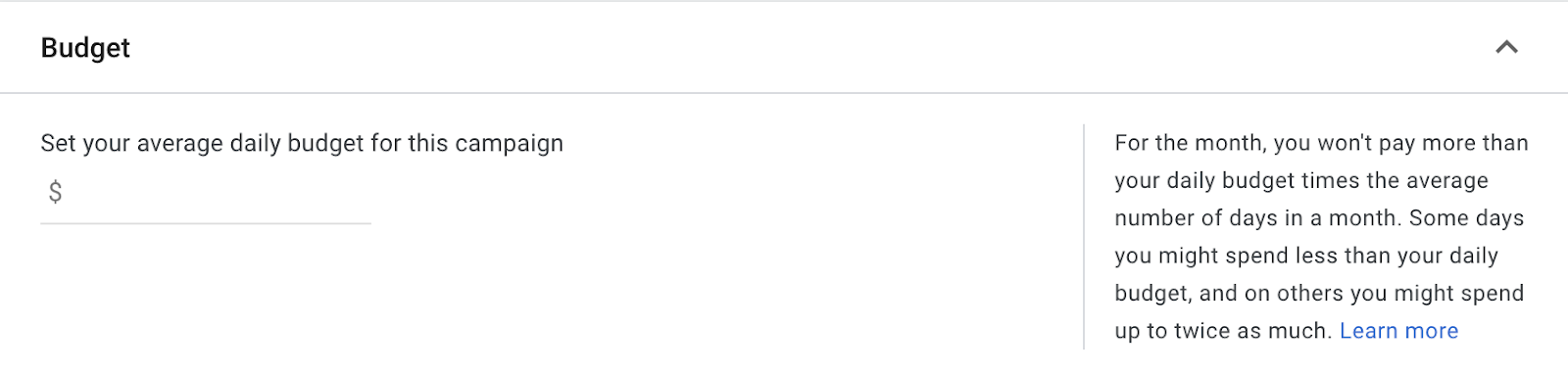Click the 'you might spend less' help line
This screenshot has width=1568, height=374.
tap(1306, 256)
